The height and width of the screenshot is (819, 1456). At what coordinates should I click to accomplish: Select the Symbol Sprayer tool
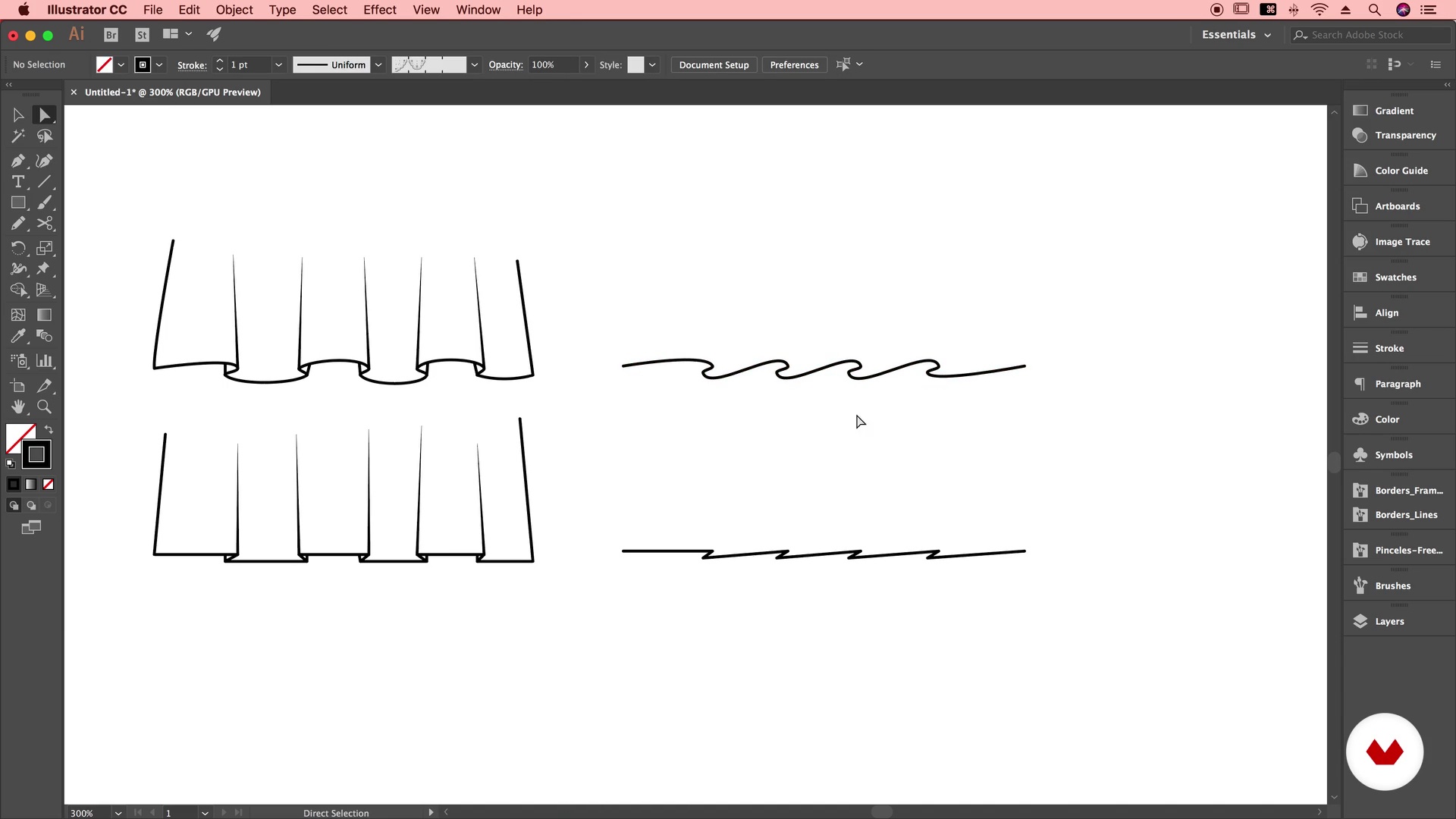tap(18, 361)
